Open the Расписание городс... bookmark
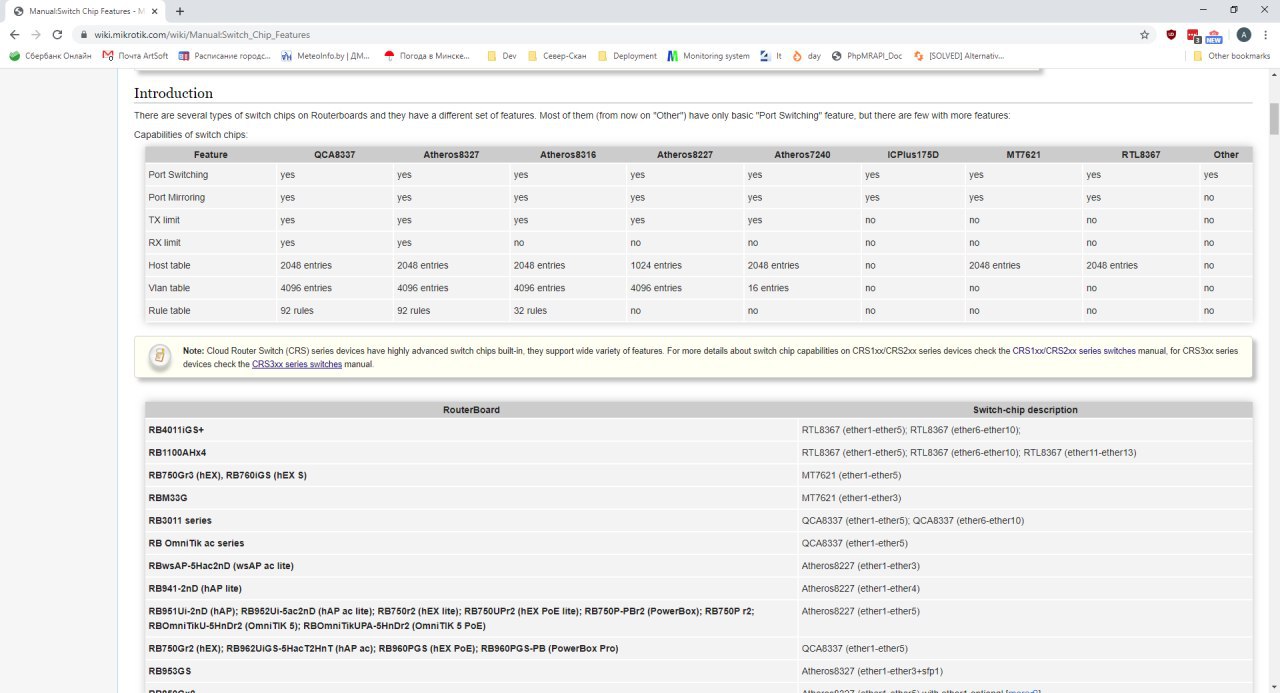 click(225, 56)
